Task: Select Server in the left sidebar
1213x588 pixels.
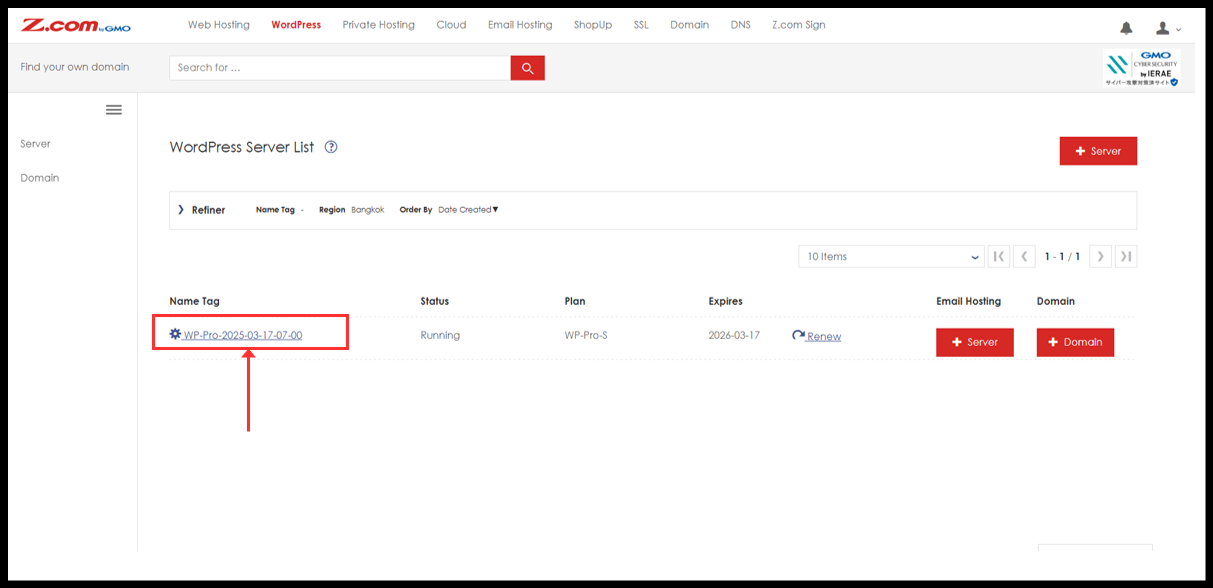Action: (x=35, y=144)
